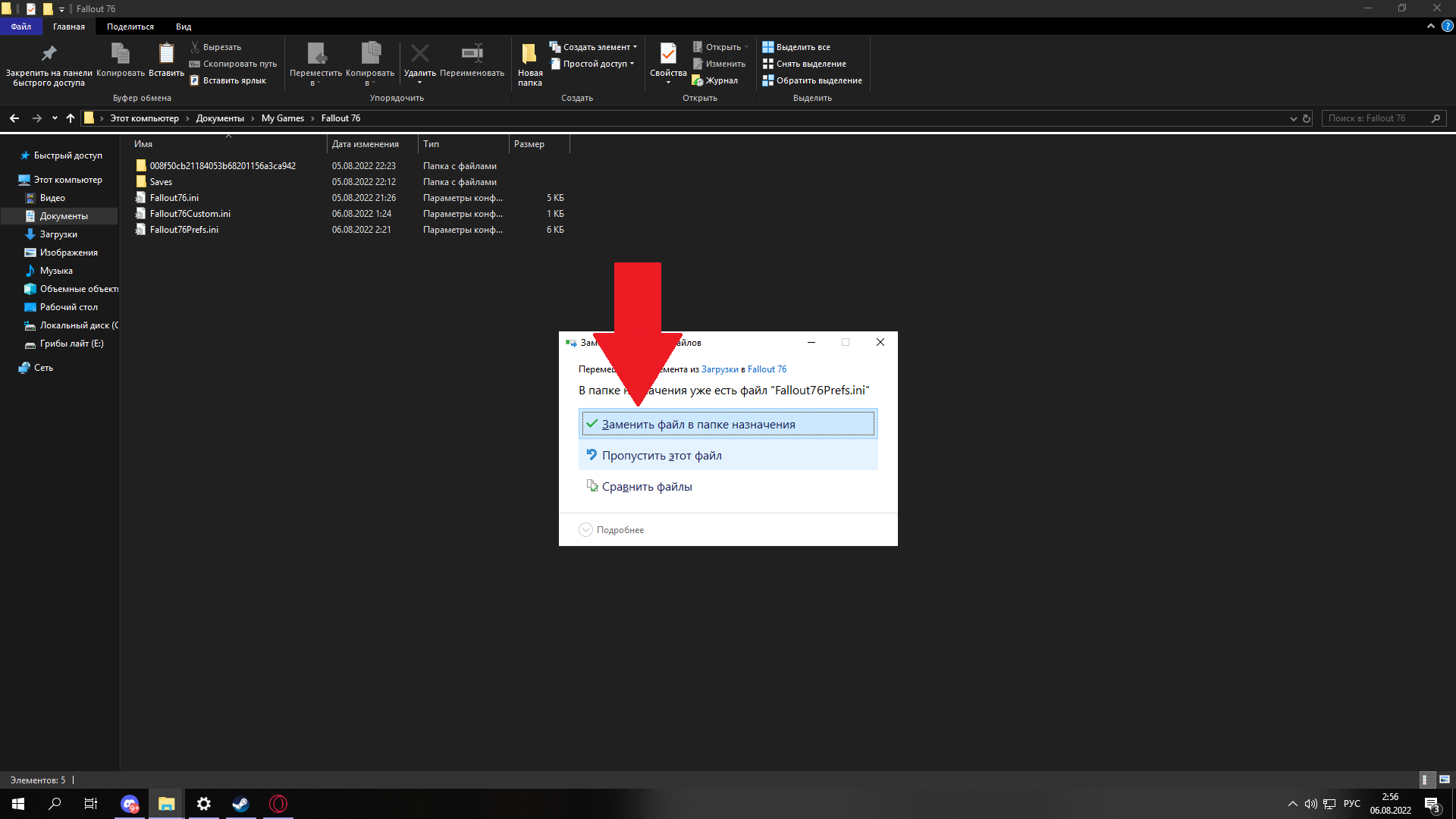1456x819 pixels.
Task: Click the Загрузки link in dialog
Action: (719, 369)
